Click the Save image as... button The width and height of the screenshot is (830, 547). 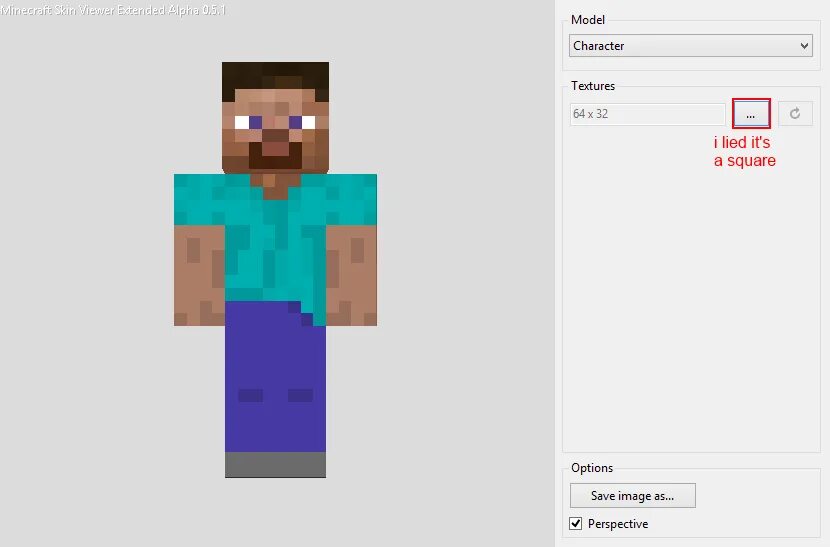tap(633, 496)
